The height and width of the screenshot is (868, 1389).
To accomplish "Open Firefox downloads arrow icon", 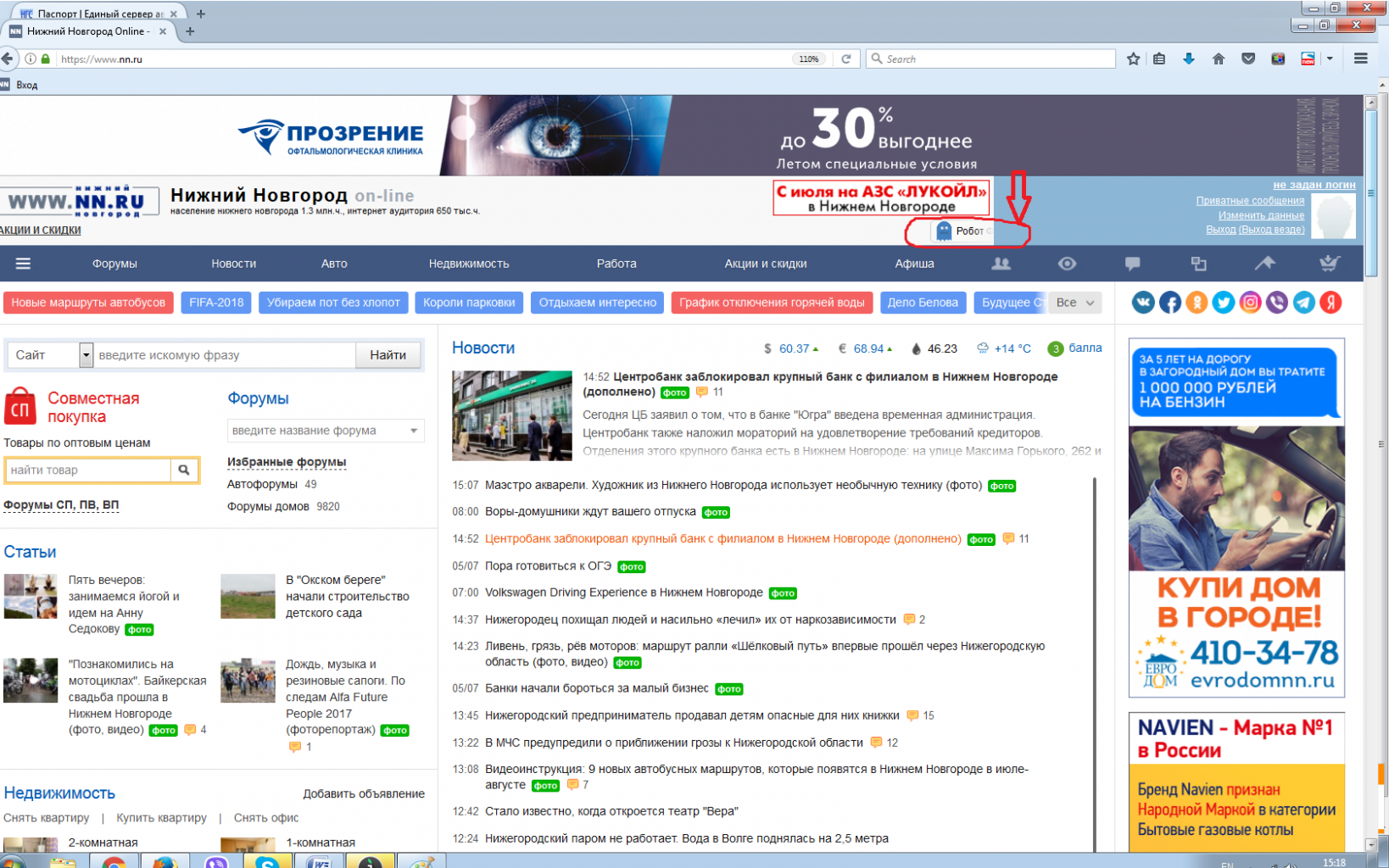I will (x=1188, y=58).
